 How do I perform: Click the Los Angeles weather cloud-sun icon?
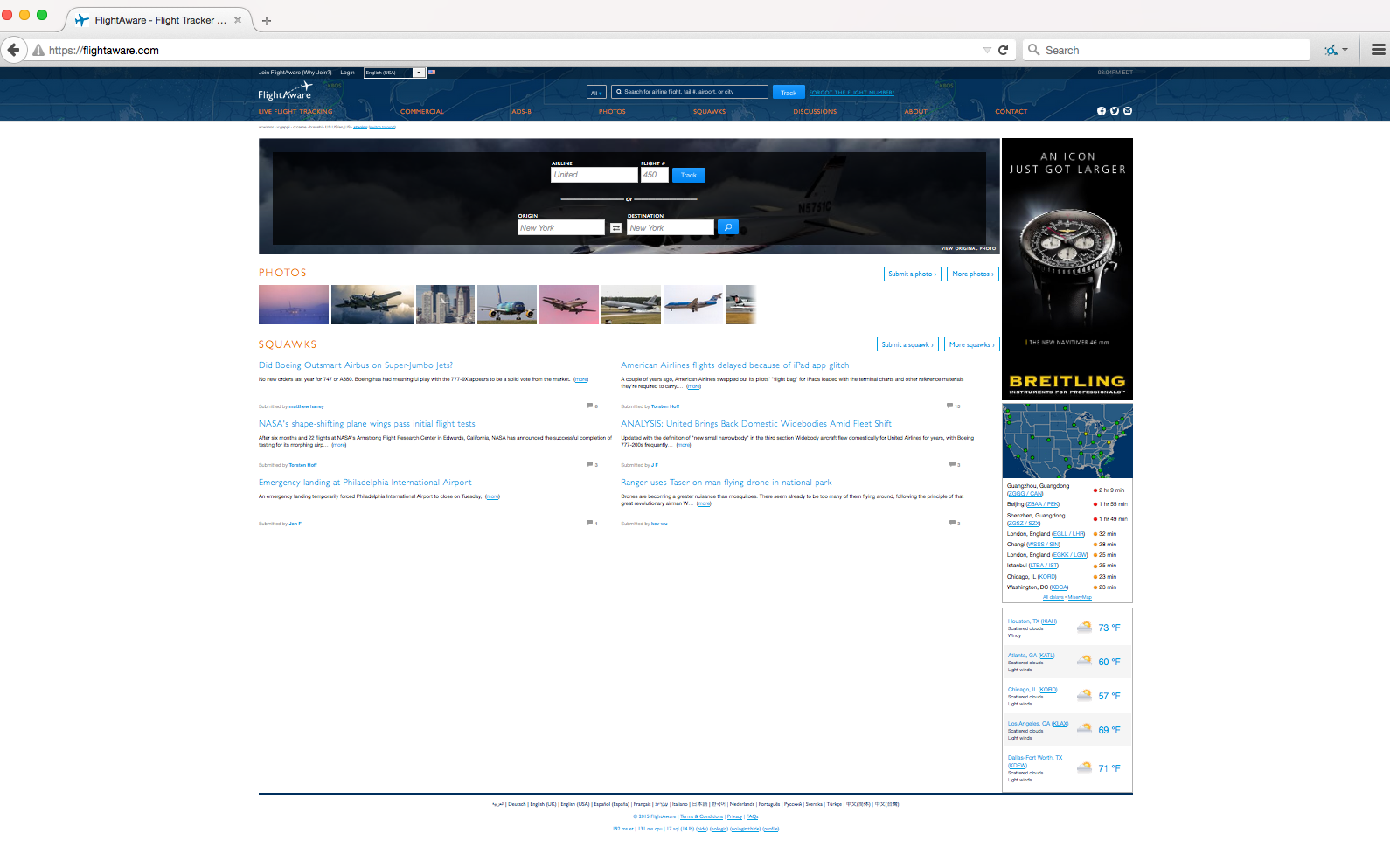[x=1084, y=729]
